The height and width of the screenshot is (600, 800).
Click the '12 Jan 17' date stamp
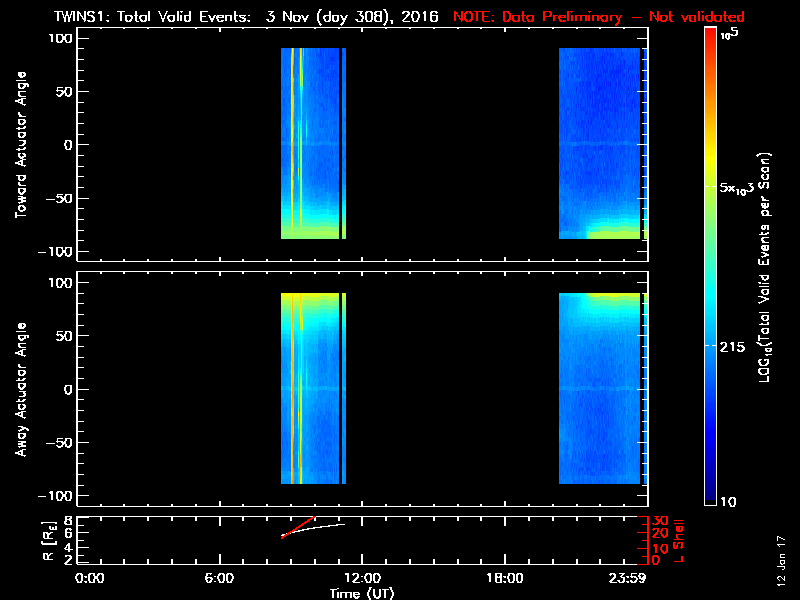(x=780, y=565)
